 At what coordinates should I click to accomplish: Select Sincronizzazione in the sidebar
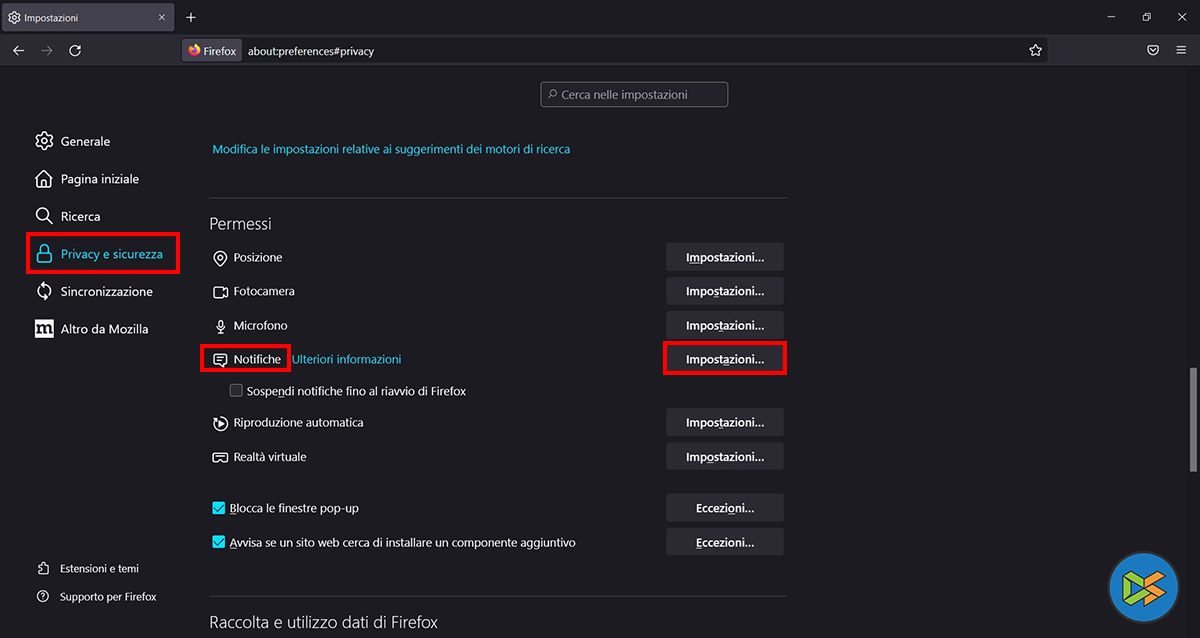pyautogui.click(x=106, y=292)
